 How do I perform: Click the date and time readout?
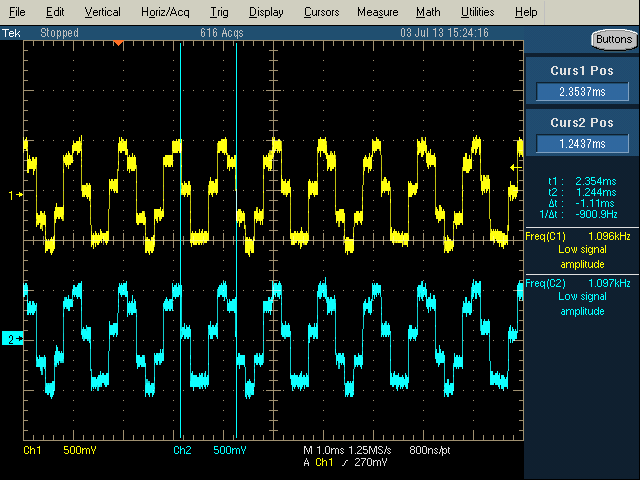tap(444, 33)
